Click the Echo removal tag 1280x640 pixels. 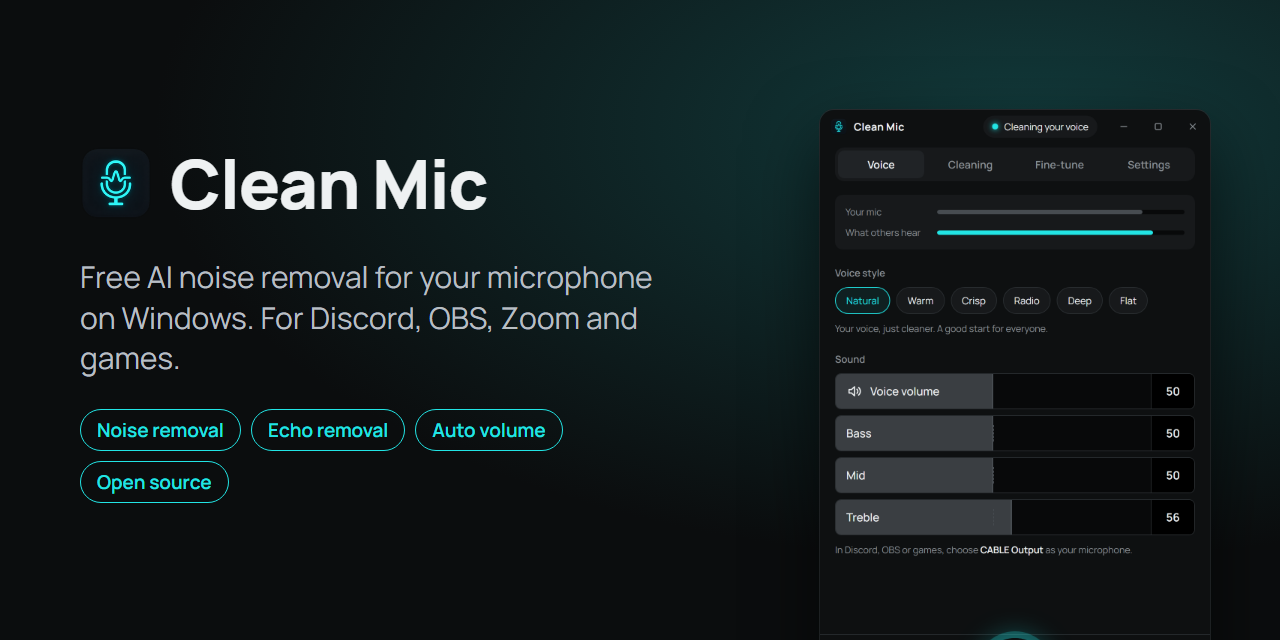(328, 430)
